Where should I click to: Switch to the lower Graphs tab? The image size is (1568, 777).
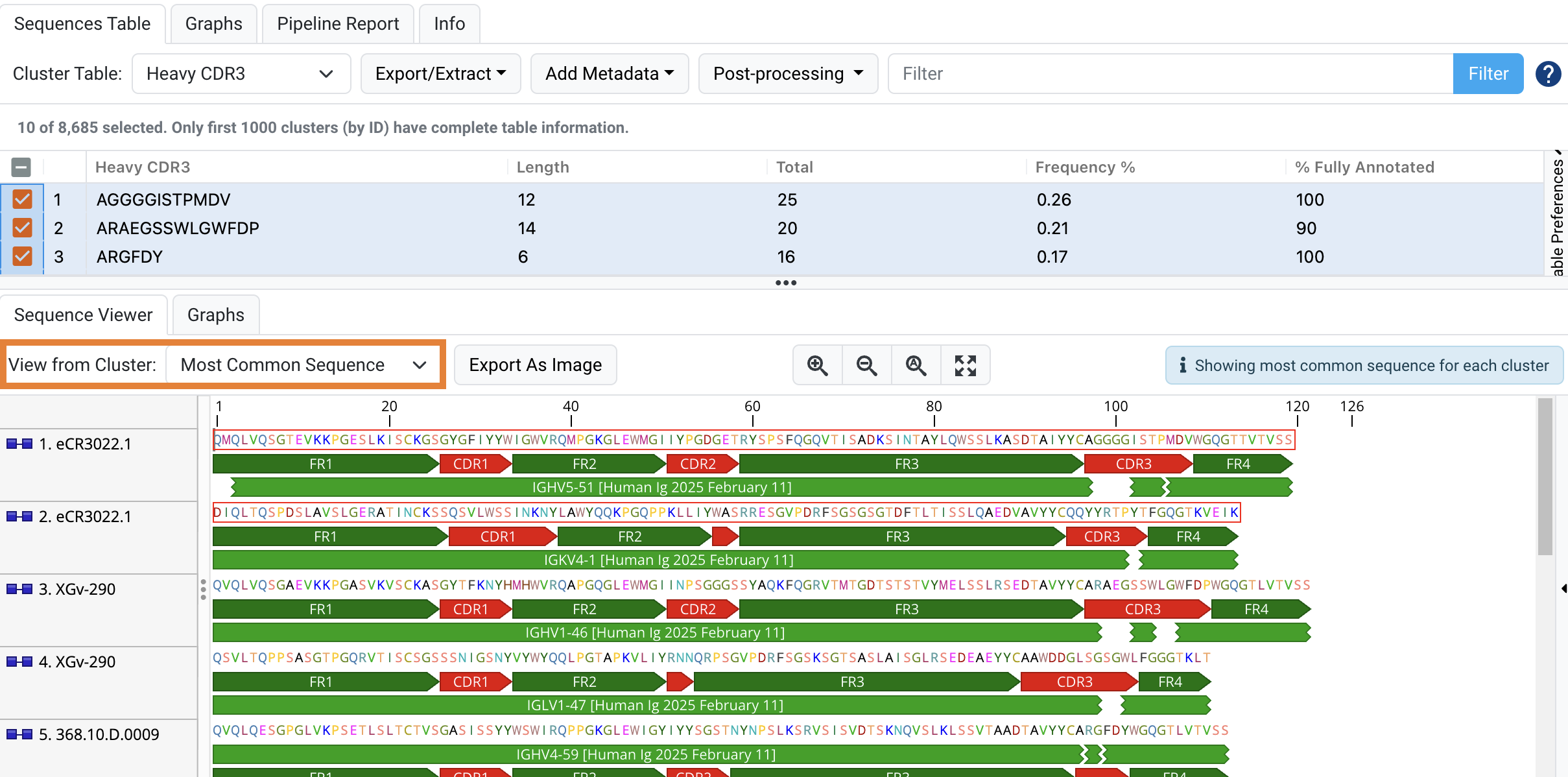coord(215,315)
